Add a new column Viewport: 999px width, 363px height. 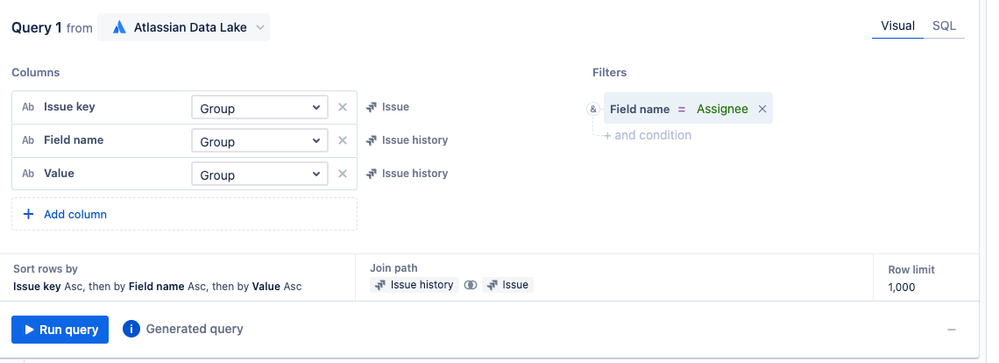pyautogui.click(x=184, y=214)
